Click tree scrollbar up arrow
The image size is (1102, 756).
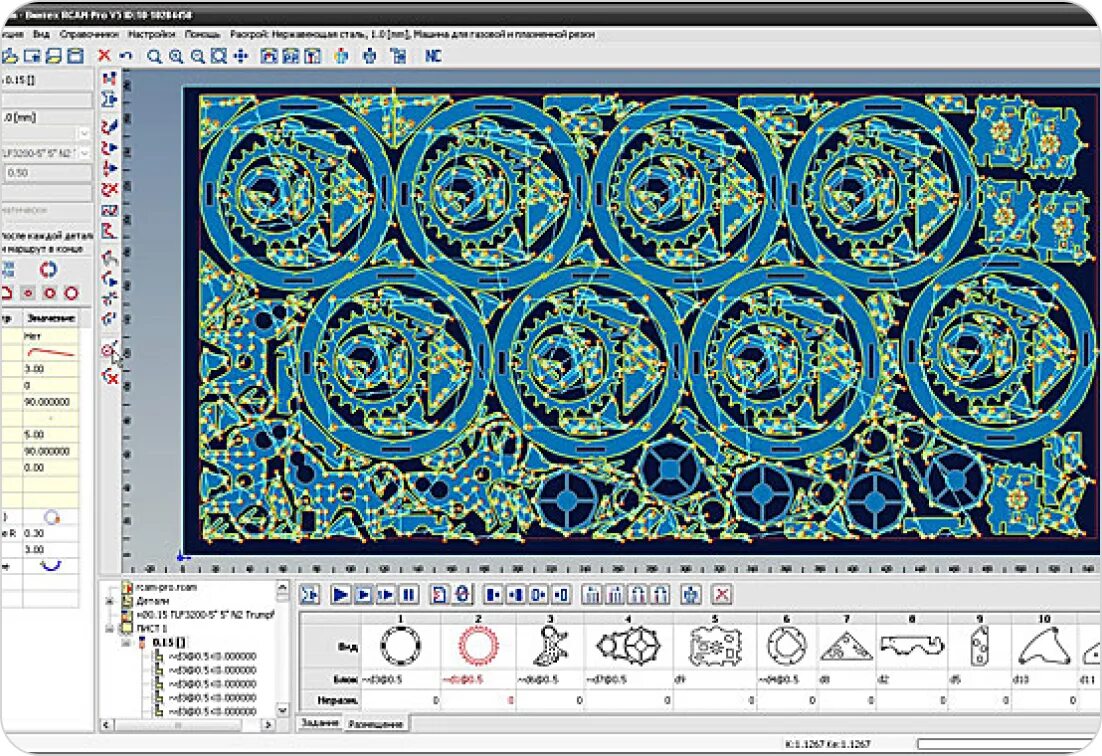(x=283, y=587)
